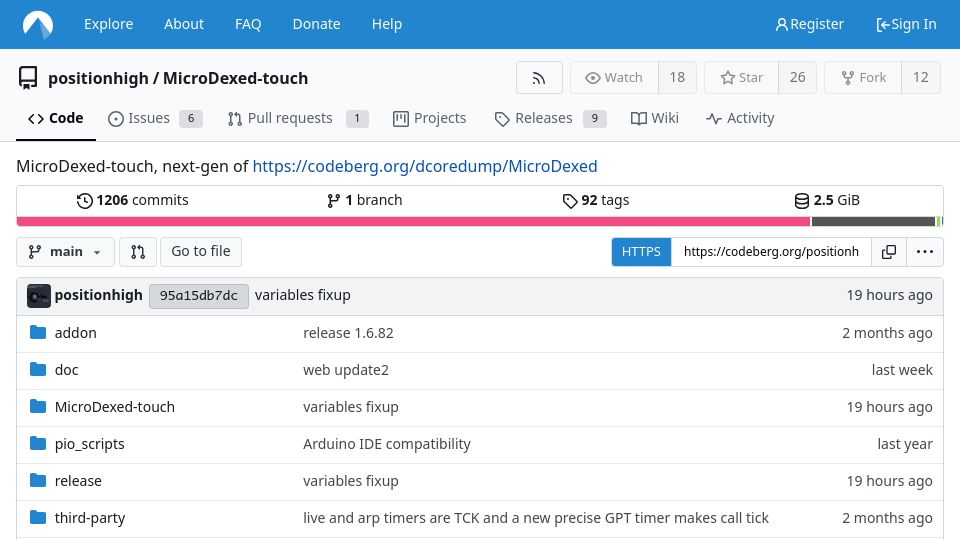Click the compare branches icon button
The height and width of the screenshot is (540, 960).
click(138, 252)
